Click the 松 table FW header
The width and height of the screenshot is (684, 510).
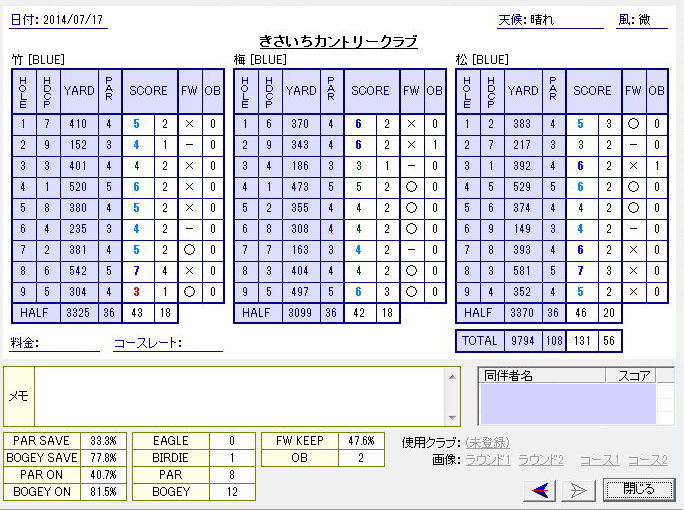[x=633, y=91]
